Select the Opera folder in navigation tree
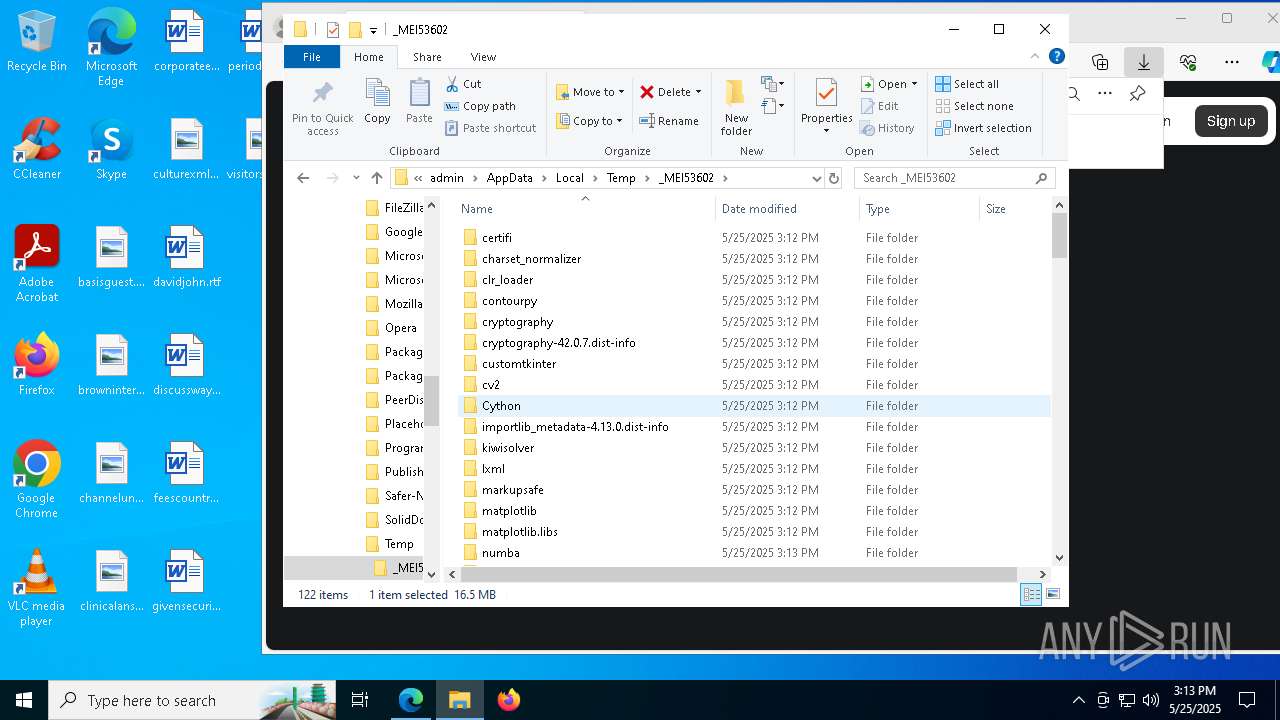This screenshot has width=1280, height=720. coord(400,328)
